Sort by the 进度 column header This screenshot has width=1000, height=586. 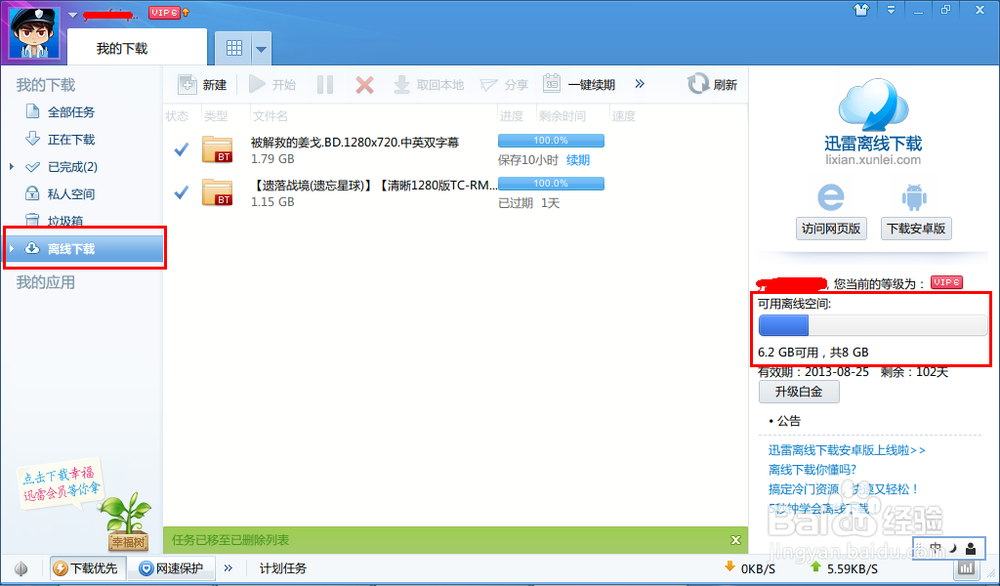[511, 116]
